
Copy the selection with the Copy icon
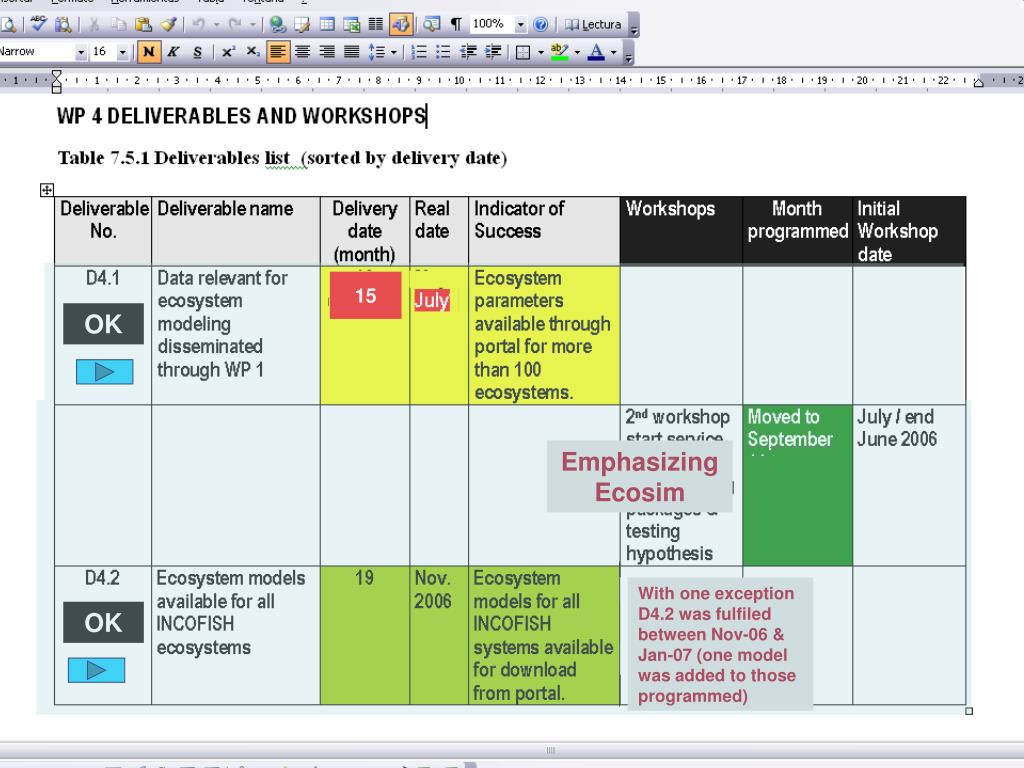pos(118,25)
